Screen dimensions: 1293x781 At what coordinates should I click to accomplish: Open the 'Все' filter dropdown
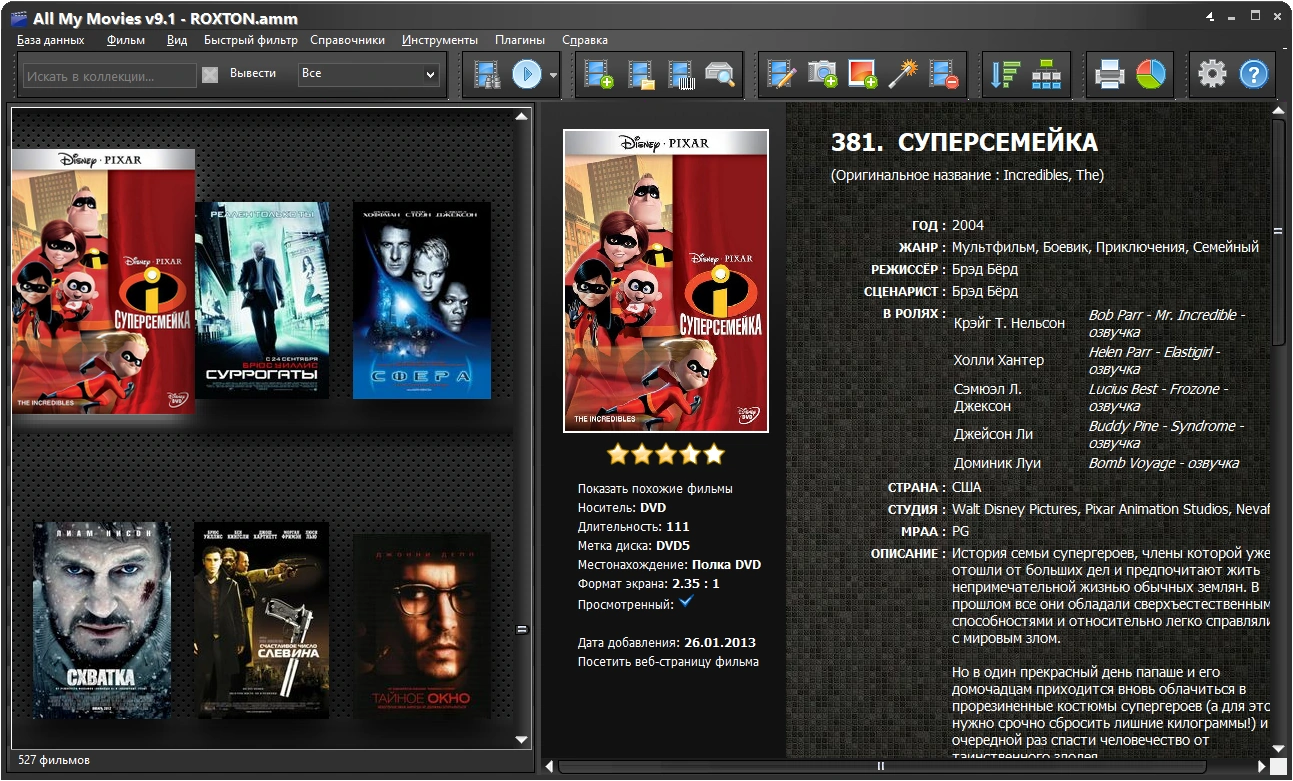click(369, 74)
